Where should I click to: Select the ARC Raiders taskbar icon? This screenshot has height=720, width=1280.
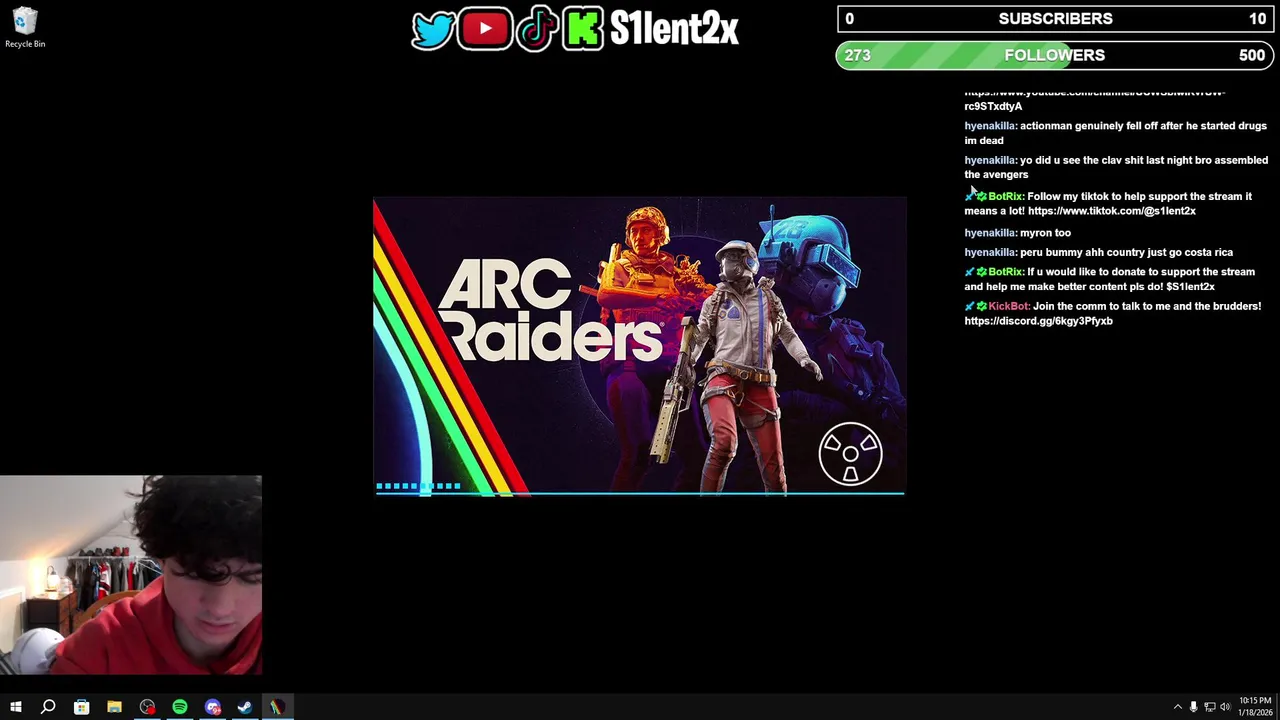click(x=276, y=707)
